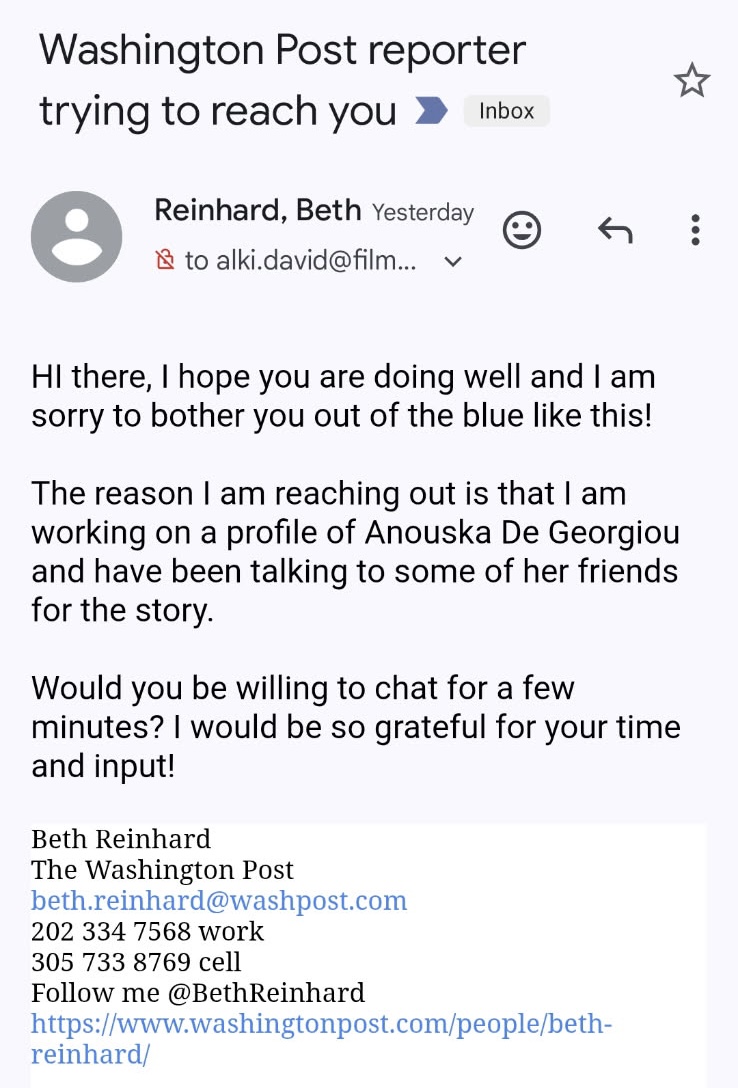Add an emoji reaction to the email
This screenshot has width=738, height=1088.
520,231
